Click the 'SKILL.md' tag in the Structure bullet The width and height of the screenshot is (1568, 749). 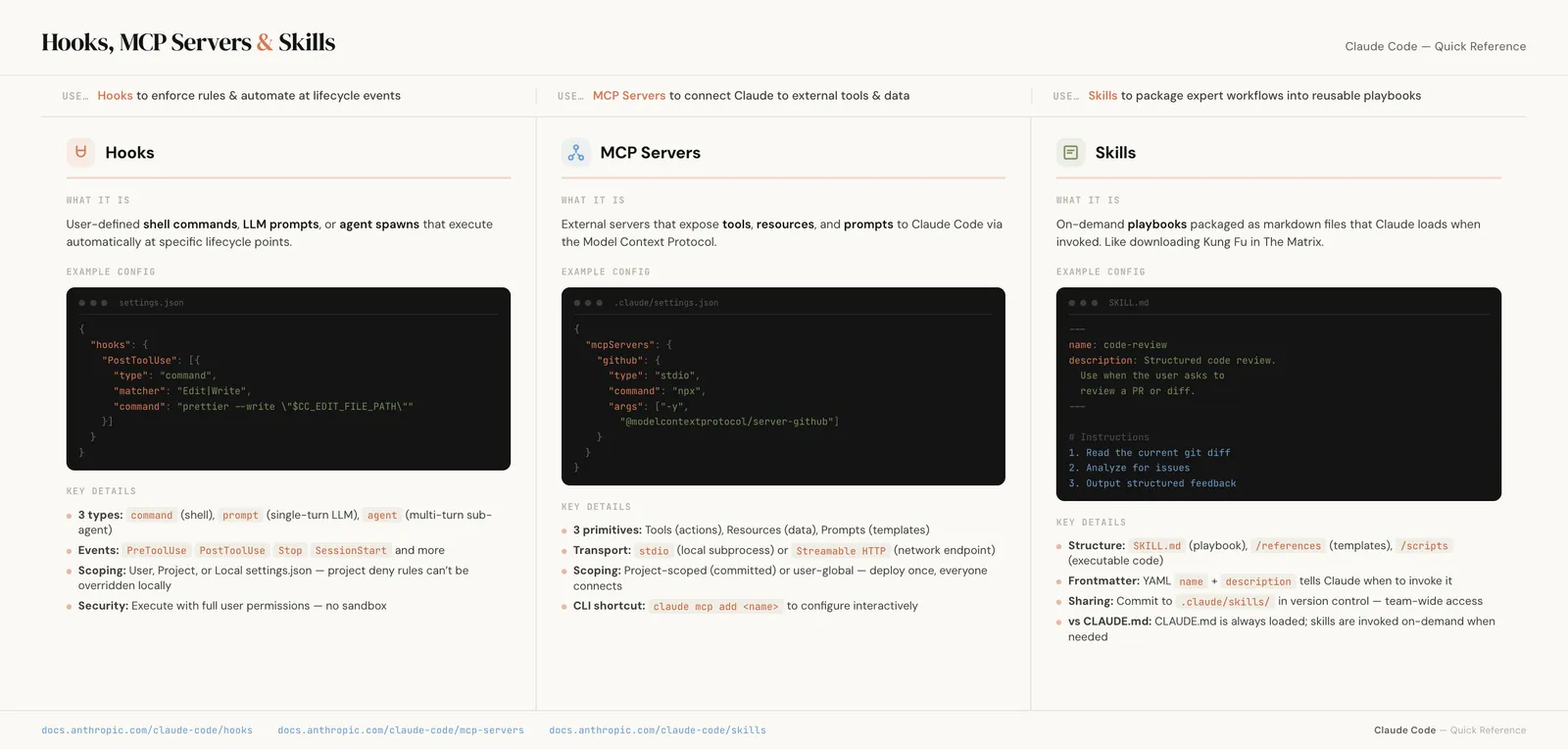1157,546
